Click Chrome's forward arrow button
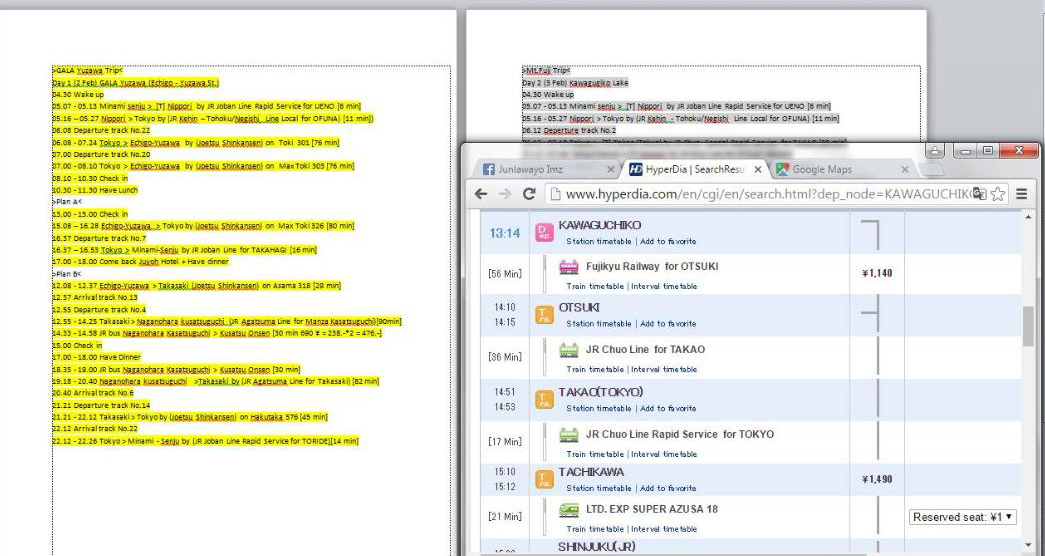 click(x=505, y=193)
